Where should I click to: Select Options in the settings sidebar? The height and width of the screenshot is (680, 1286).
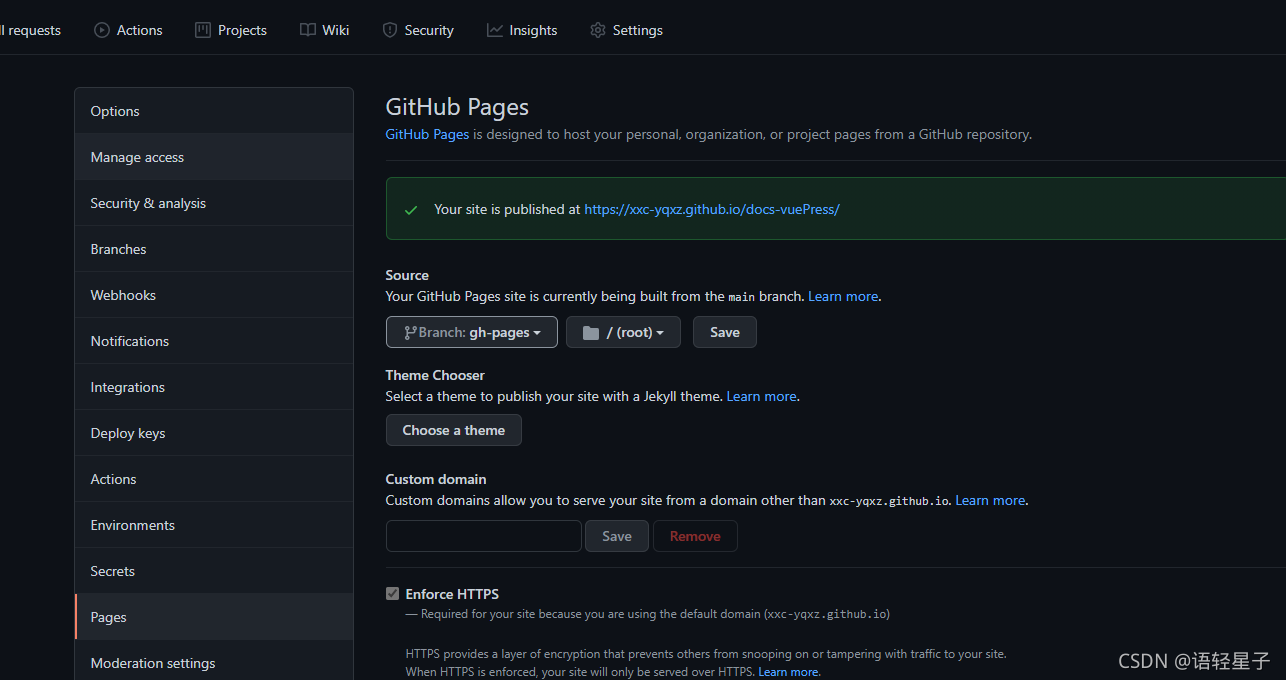[214, 111]
